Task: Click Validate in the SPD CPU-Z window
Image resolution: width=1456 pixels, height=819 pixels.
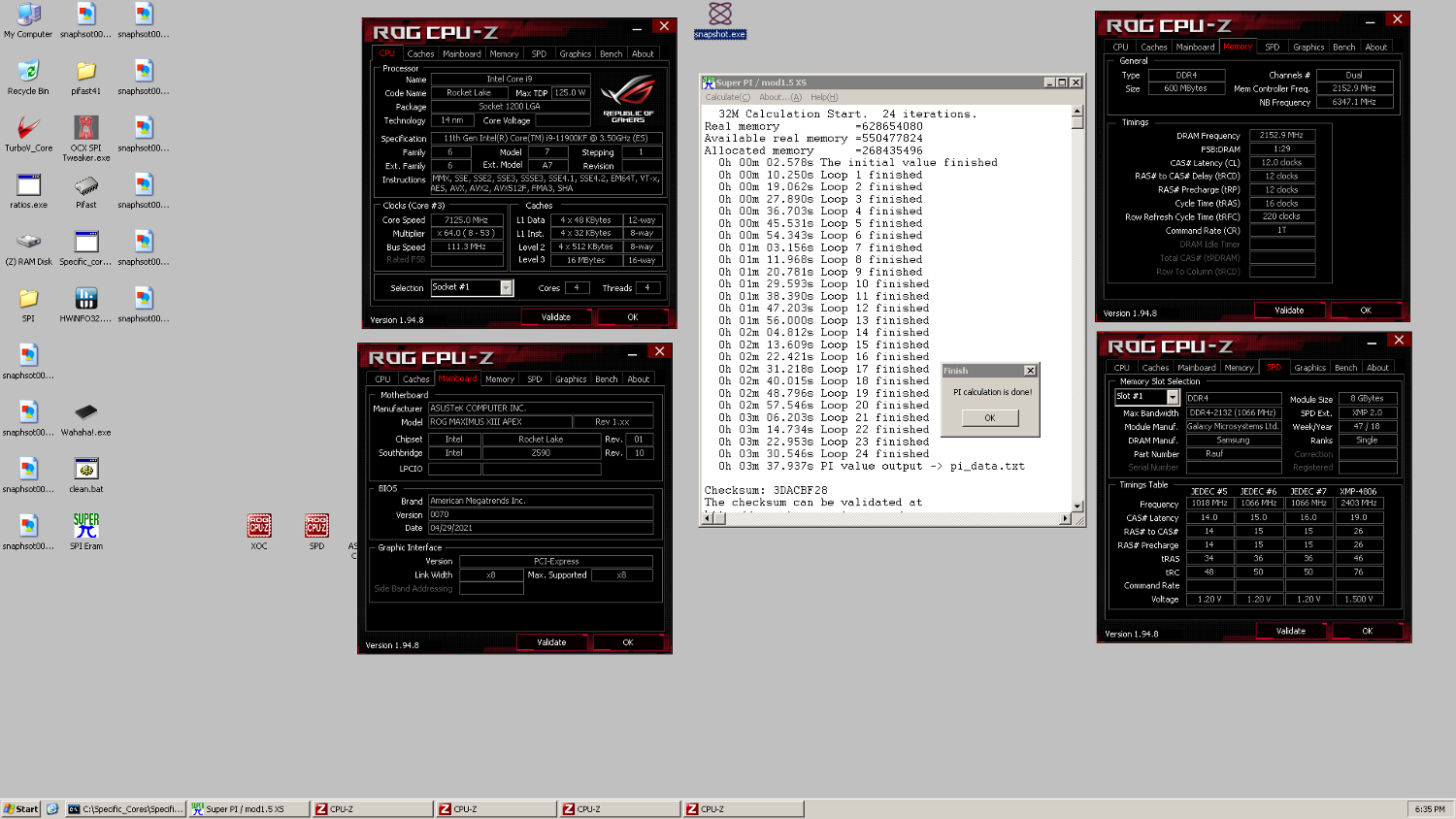Action: [1291, 631]
